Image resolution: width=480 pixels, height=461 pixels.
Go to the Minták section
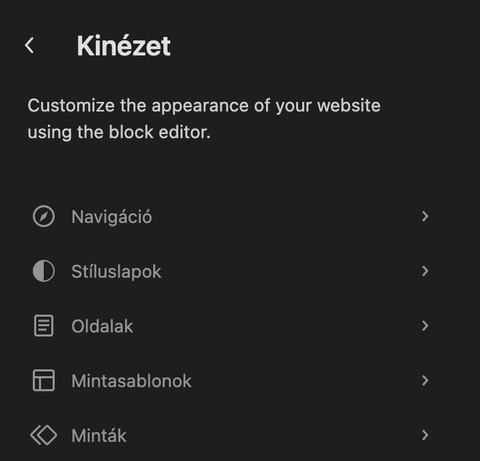(231, 435)
